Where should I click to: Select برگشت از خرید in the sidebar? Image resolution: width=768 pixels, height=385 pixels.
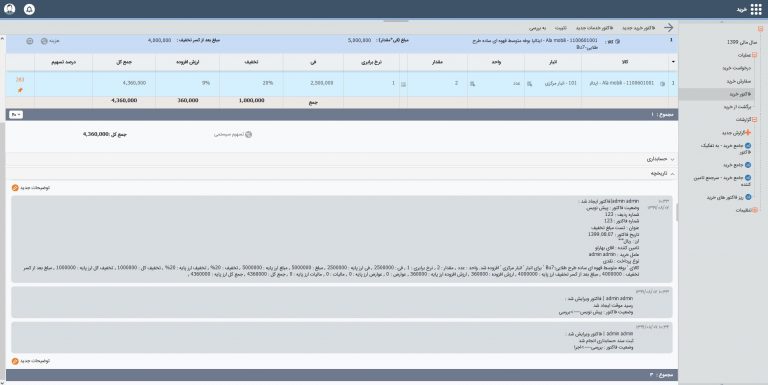(x=737, y=107)
